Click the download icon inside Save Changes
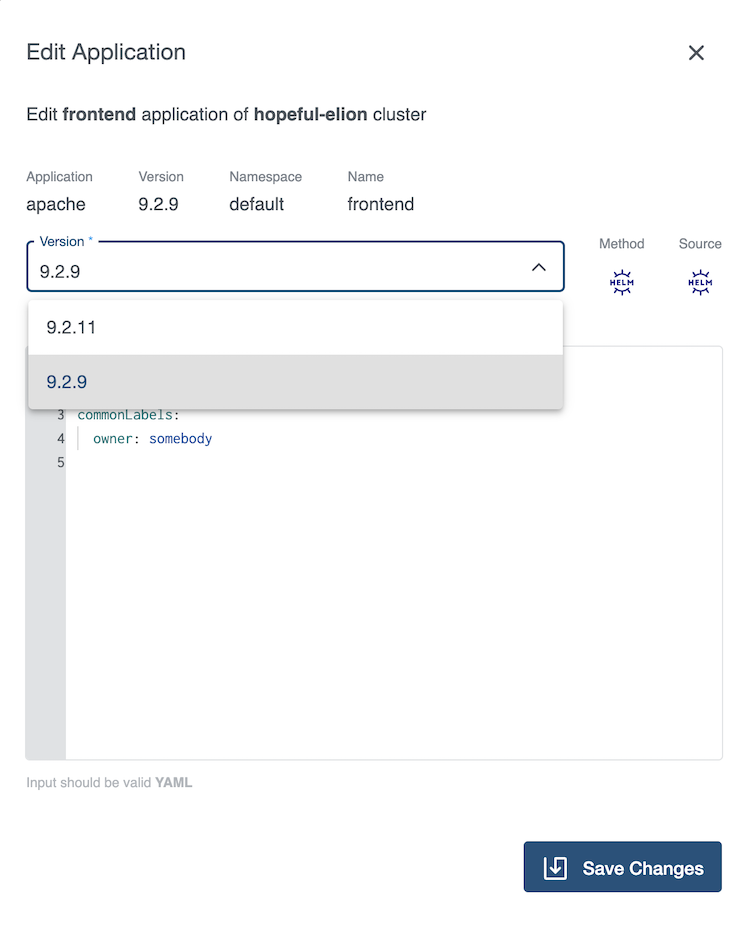 (x=556, y=867)
